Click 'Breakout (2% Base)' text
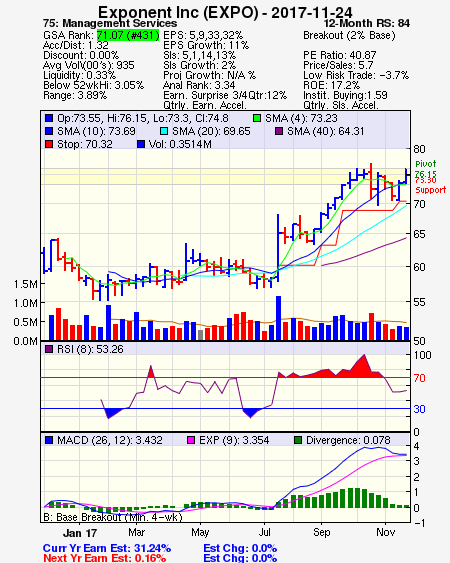This screenshot has width=450, height=563. point(349,36)
